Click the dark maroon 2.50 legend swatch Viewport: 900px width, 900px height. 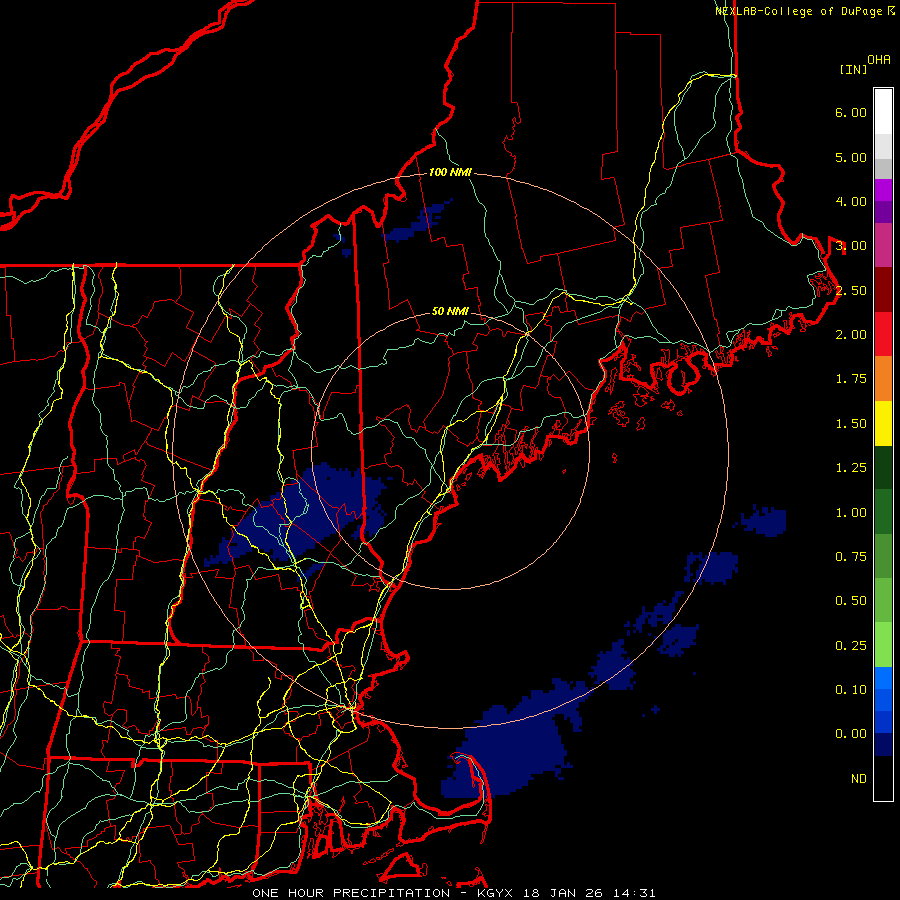(883, 290)
